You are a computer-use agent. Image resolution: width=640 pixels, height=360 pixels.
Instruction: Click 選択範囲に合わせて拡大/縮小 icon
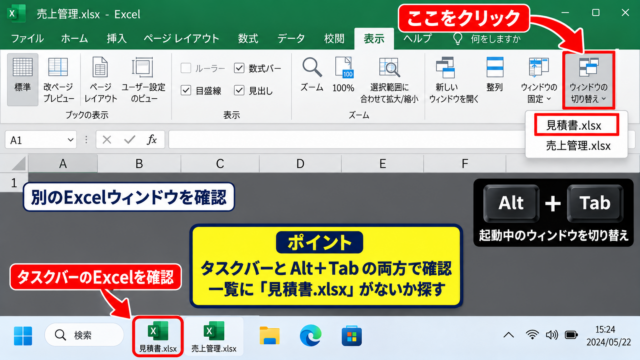click(389, 80)
